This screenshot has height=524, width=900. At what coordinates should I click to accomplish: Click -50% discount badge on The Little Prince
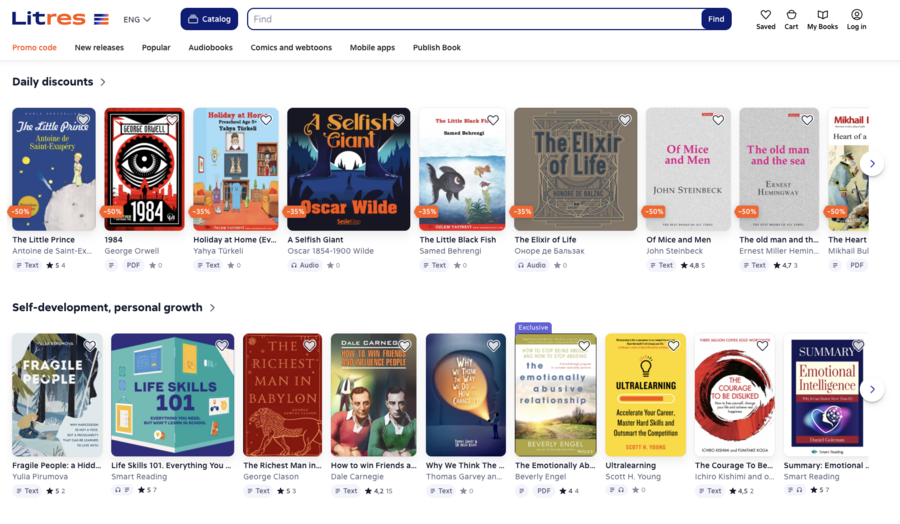coord(20,211)
